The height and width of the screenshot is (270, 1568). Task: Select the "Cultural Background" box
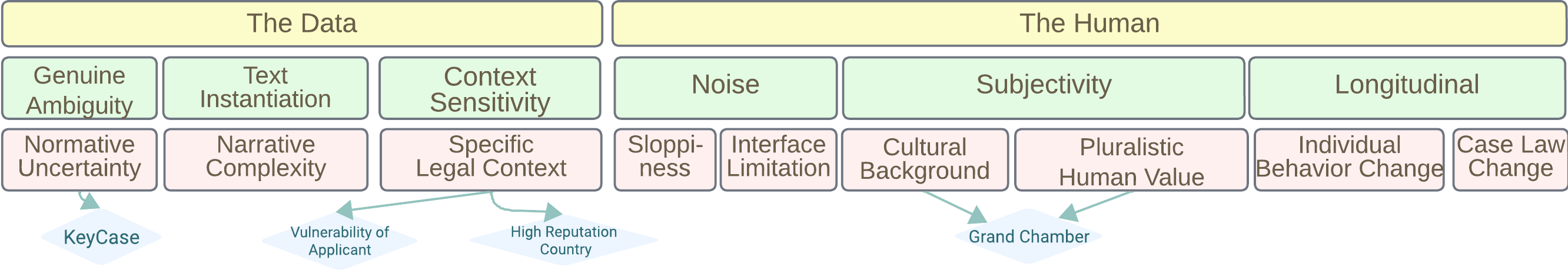click(x=925, y=159)
